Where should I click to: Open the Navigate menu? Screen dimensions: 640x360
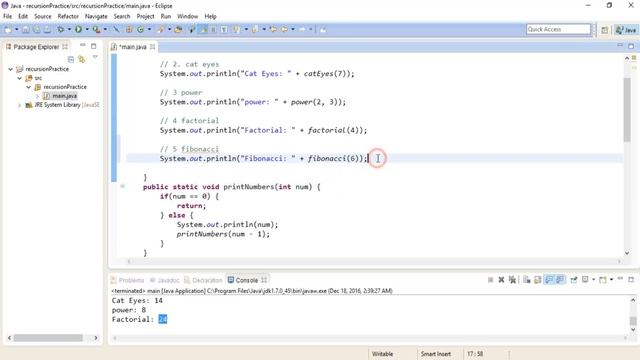pos(96,16)
